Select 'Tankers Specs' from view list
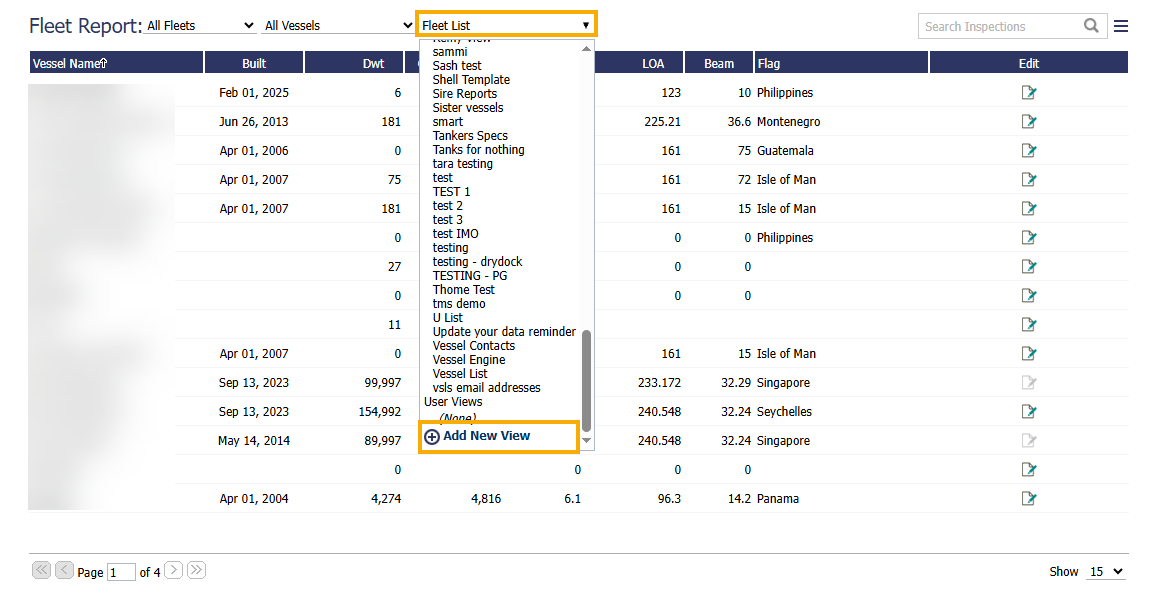This screenshot has height=603, width=1160. 470,136
